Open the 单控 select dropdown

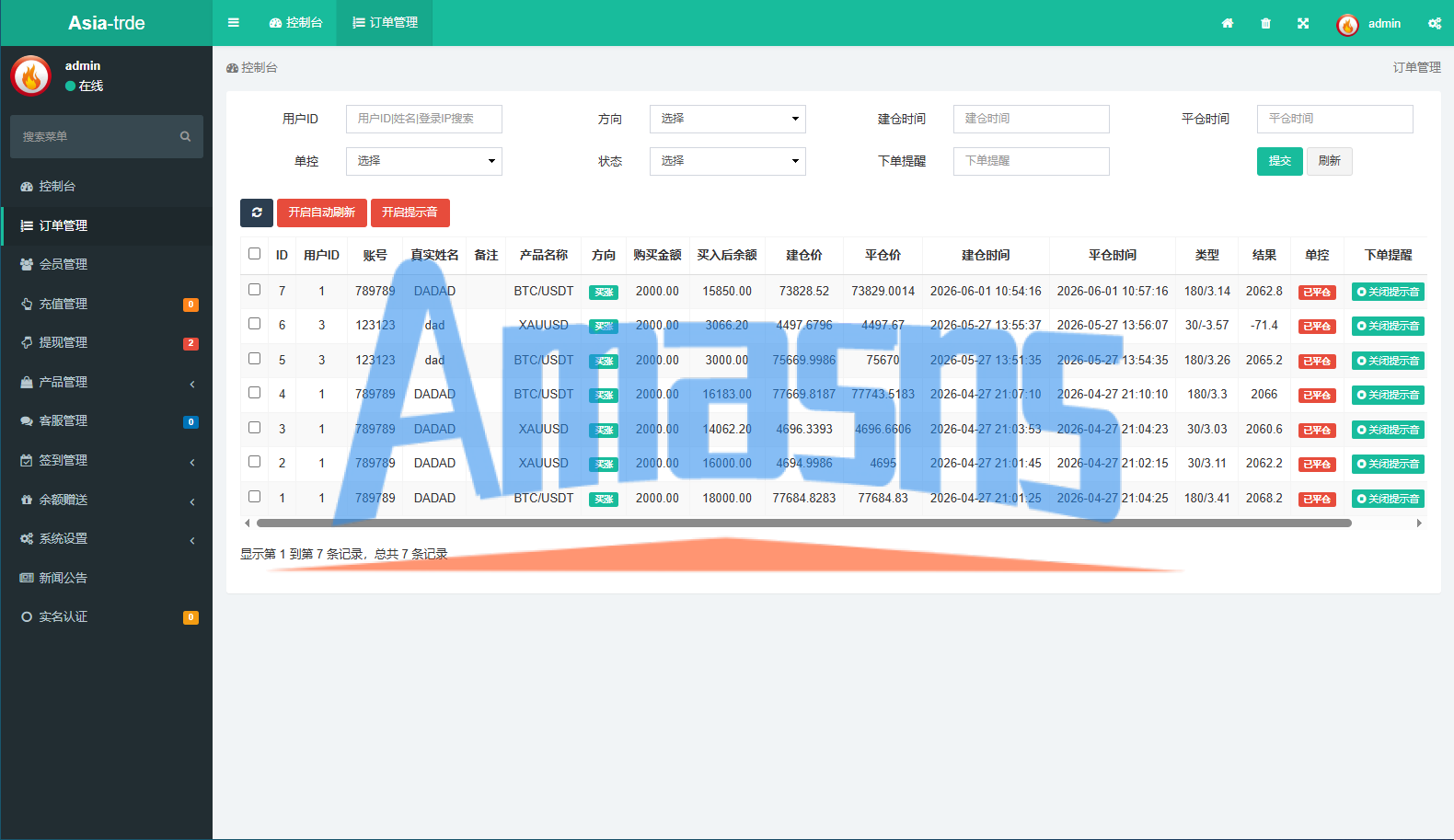424,161
